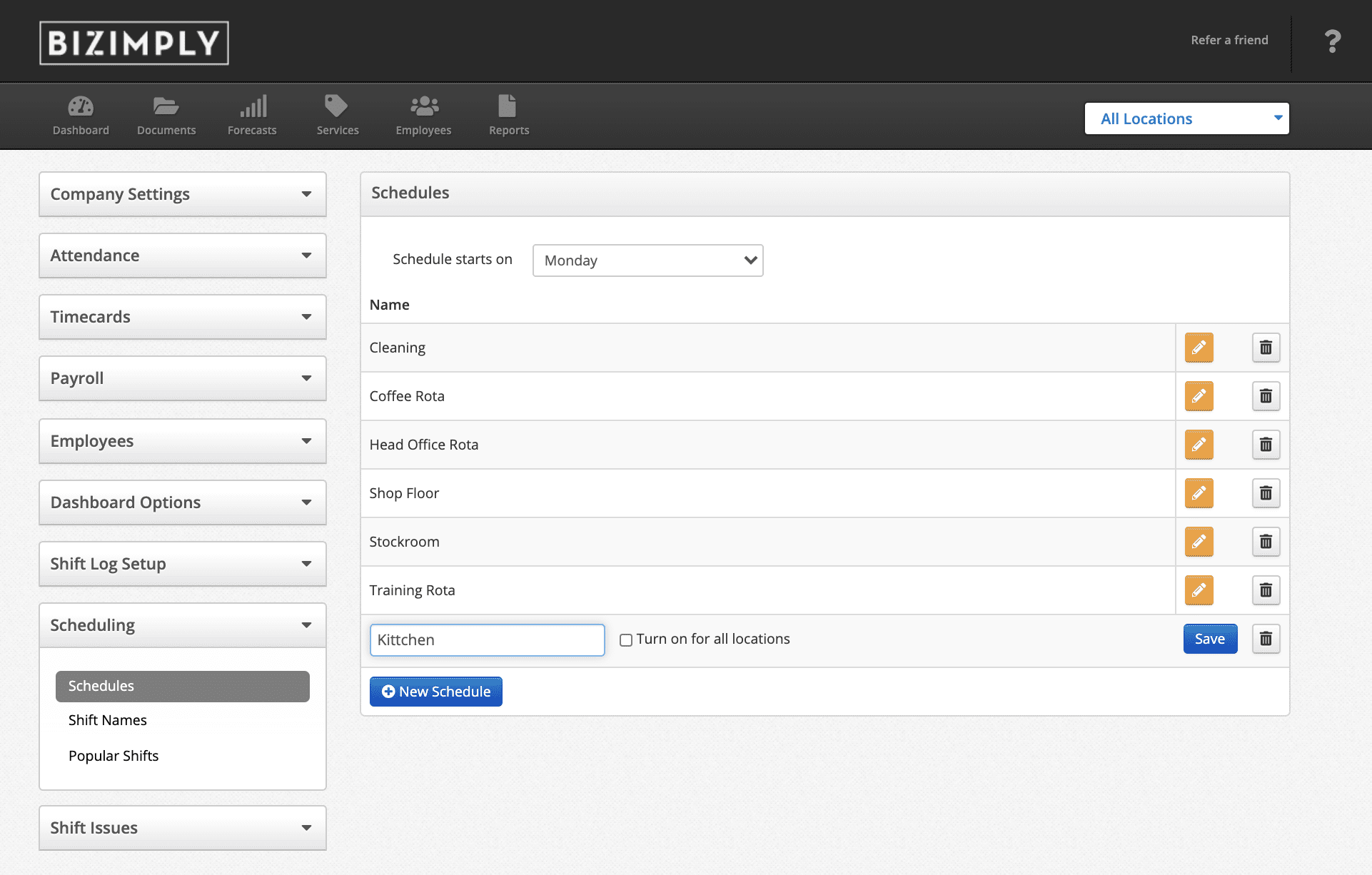This screenshot has width=1372, height=875.
Task: Open the All Locations dropdown
Action: point(1186,118)
